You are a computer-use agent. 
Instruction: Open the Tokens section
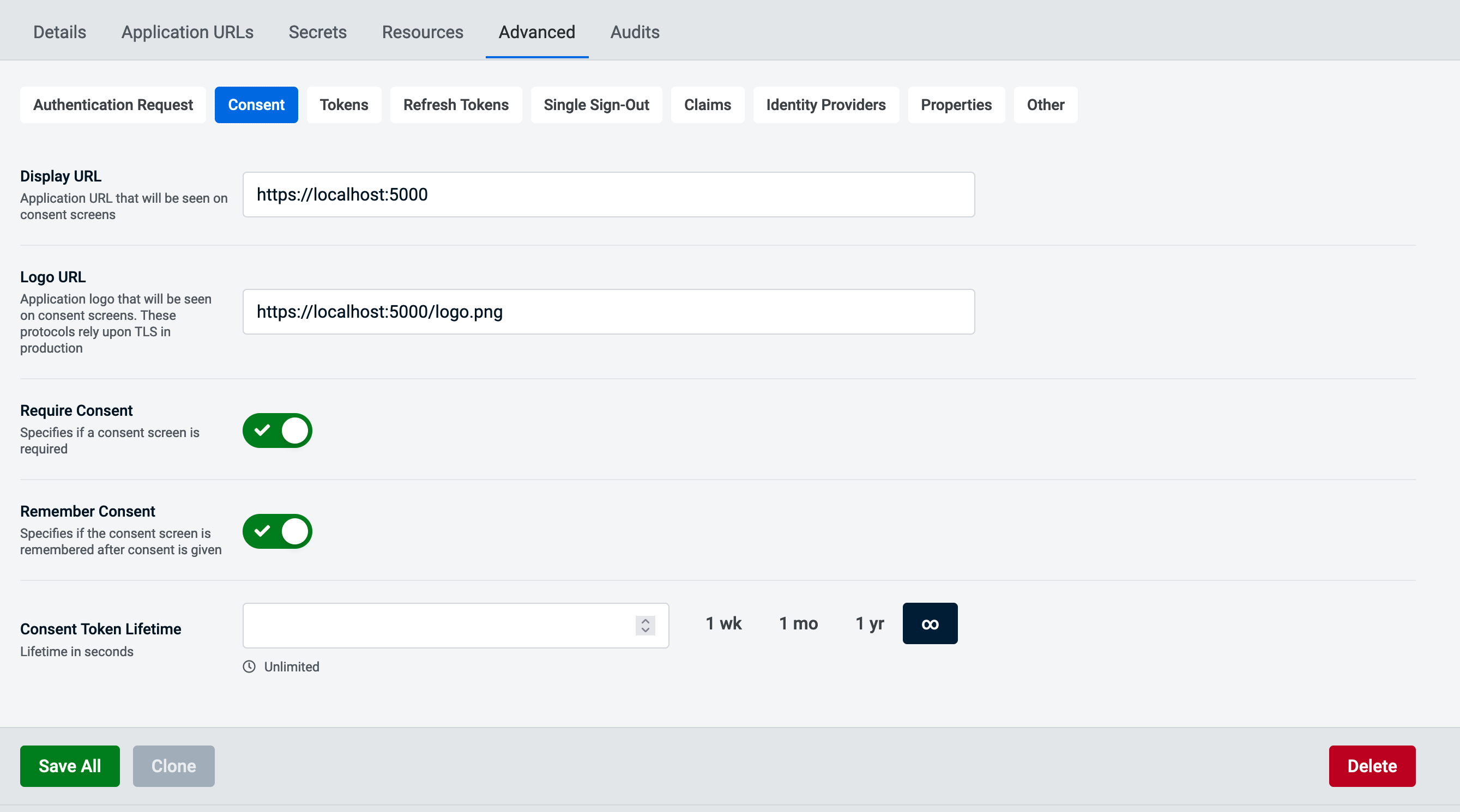tap(343, 105)
